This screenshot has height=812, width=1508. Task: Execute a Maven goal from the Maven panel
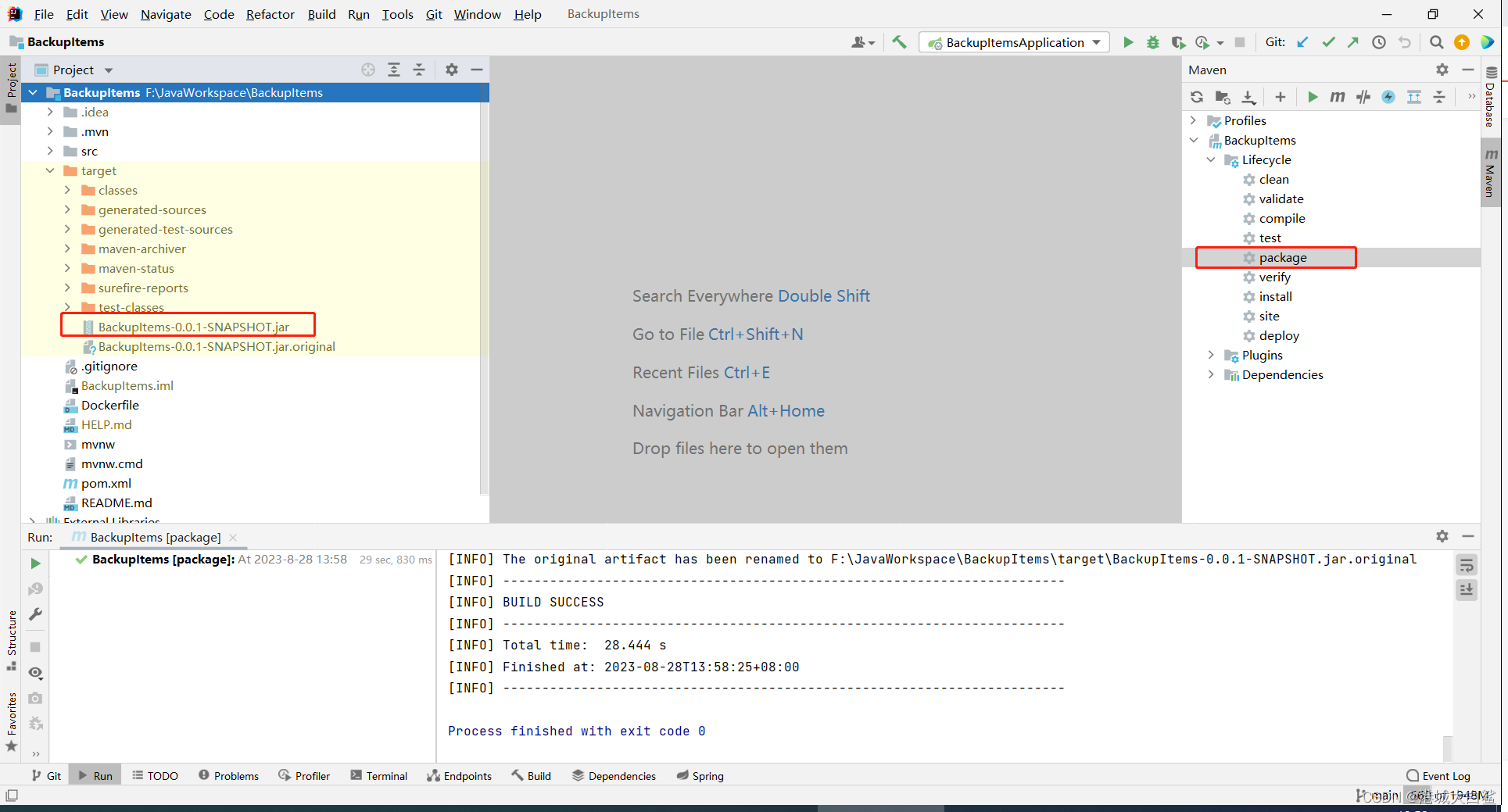click(x=1337, y=97)
